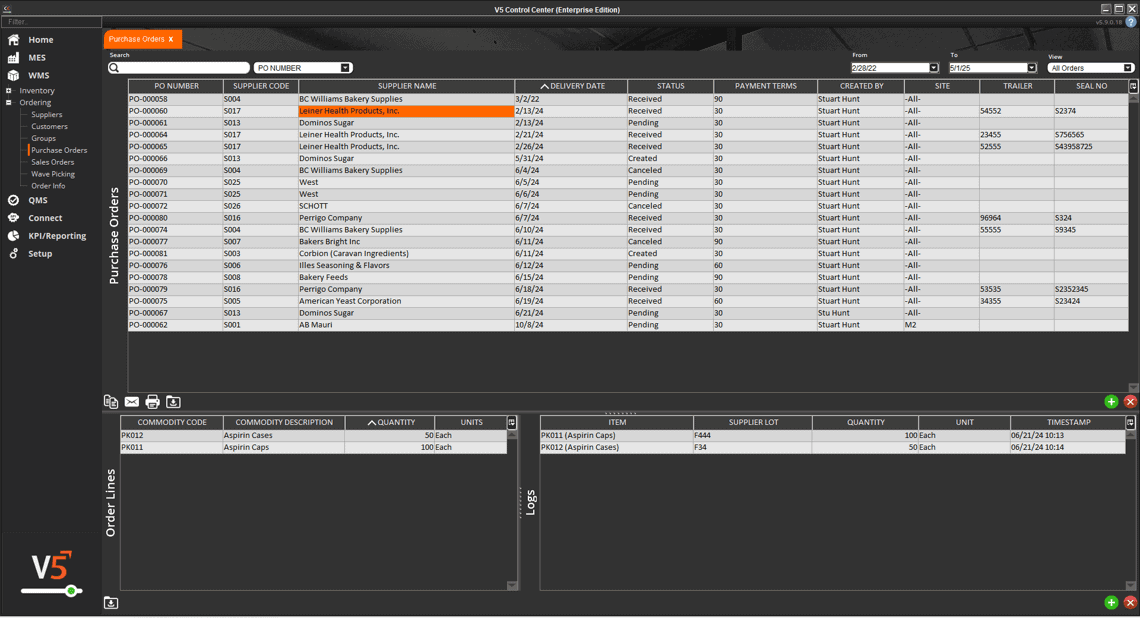This screenshot has width=1140, height=618.
Task: Open the QMS checkmark icon
Action: [x=13, y=200]
